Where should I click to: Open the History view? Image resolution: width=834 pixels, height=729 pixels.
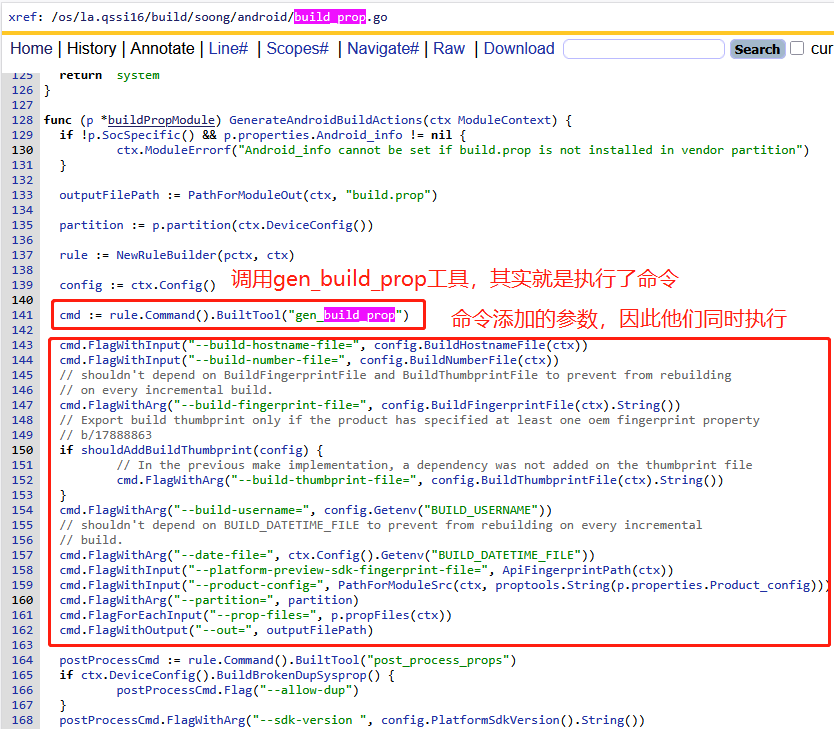click(91, 49)
